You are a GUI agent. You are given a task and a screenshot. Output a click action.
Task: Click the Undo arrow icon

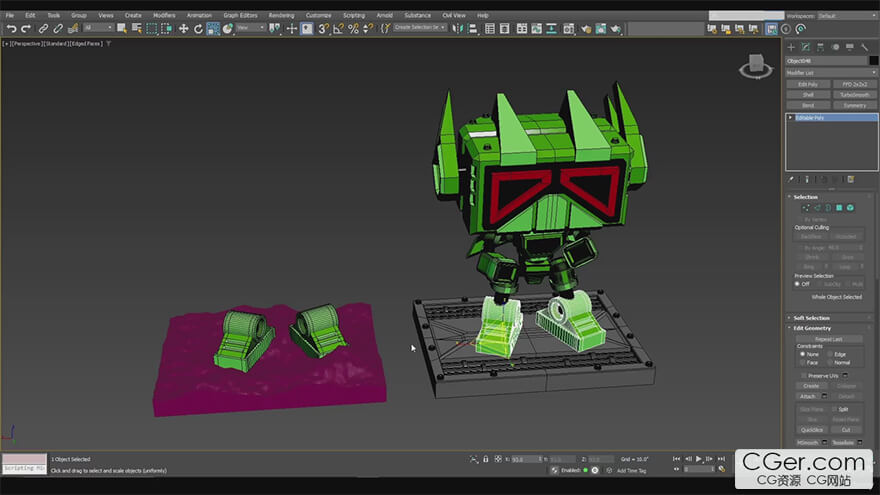click(11, 28)
